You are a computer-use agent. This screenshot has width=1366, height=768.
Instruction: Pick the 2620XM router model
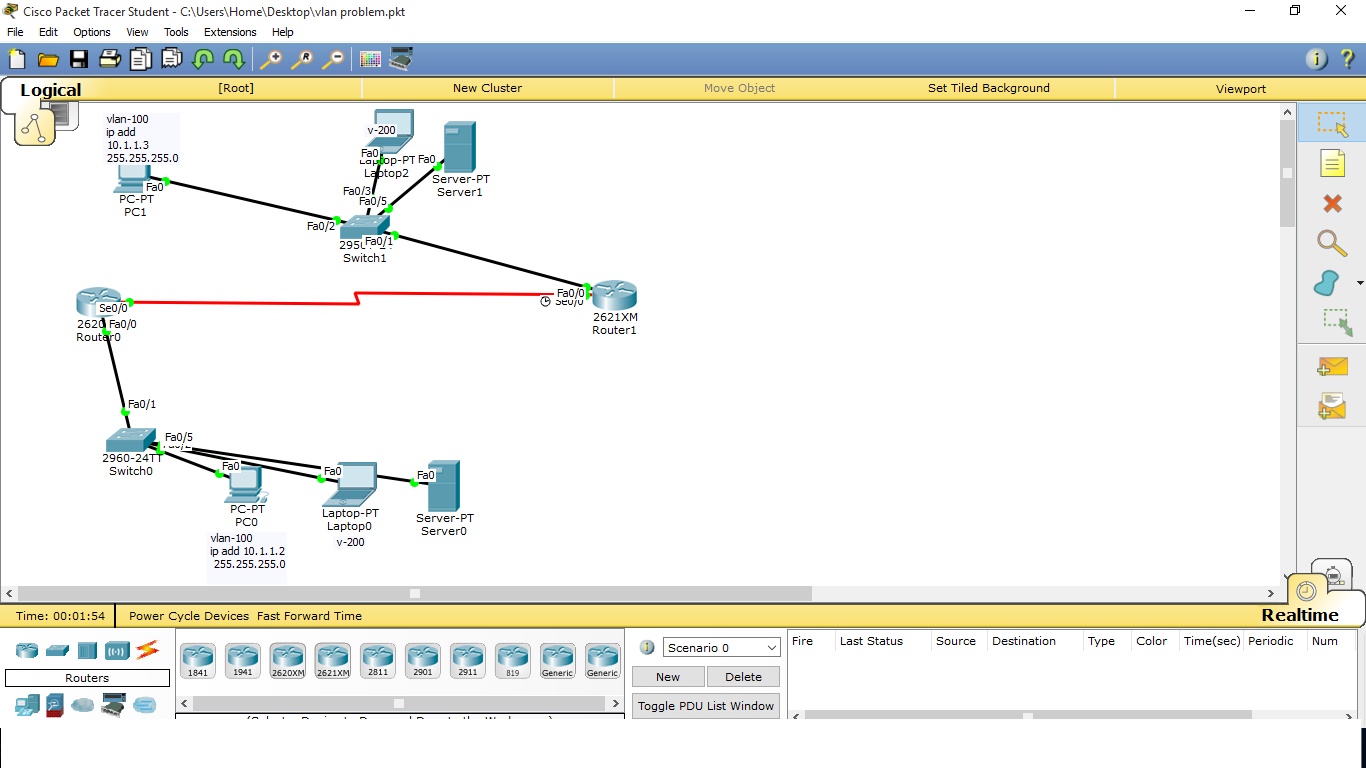[287, 661]
